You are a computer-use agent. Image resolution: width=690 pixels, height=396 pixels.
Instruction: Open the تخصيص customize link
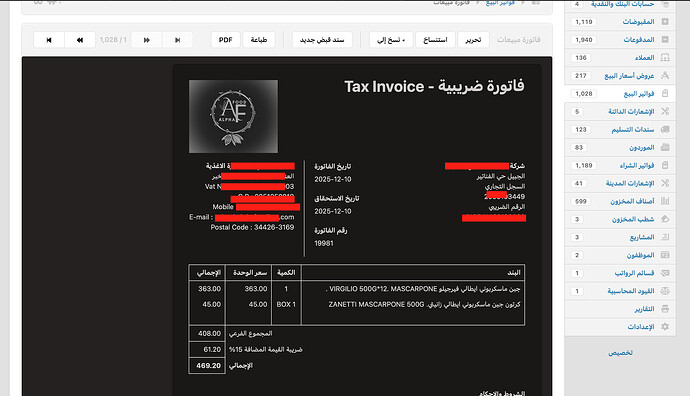pos(620,353)
